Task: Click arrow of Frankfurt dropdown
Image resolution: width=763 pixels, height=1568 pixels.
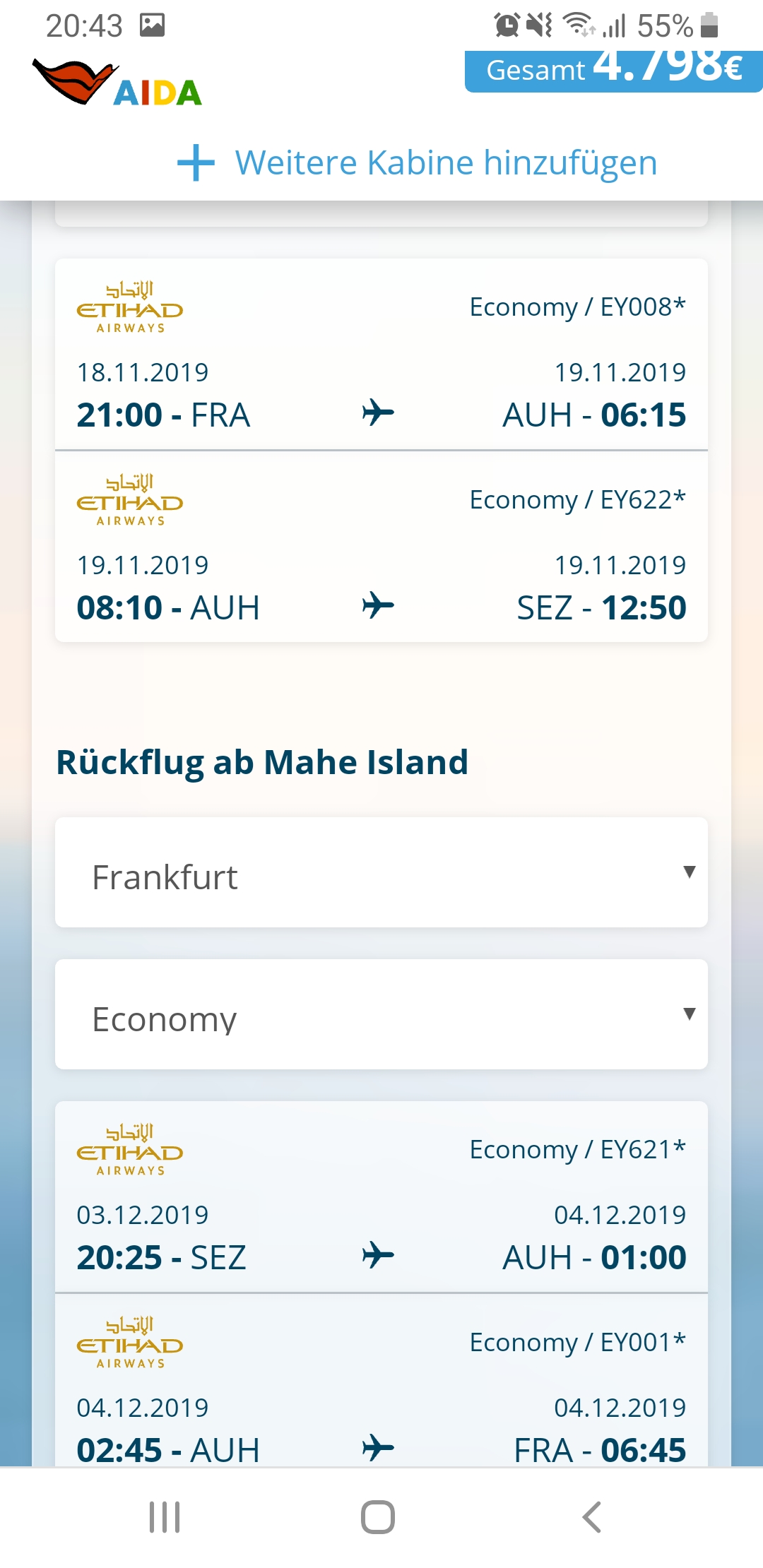Action: pyautogui.click(x=690, y=872)
